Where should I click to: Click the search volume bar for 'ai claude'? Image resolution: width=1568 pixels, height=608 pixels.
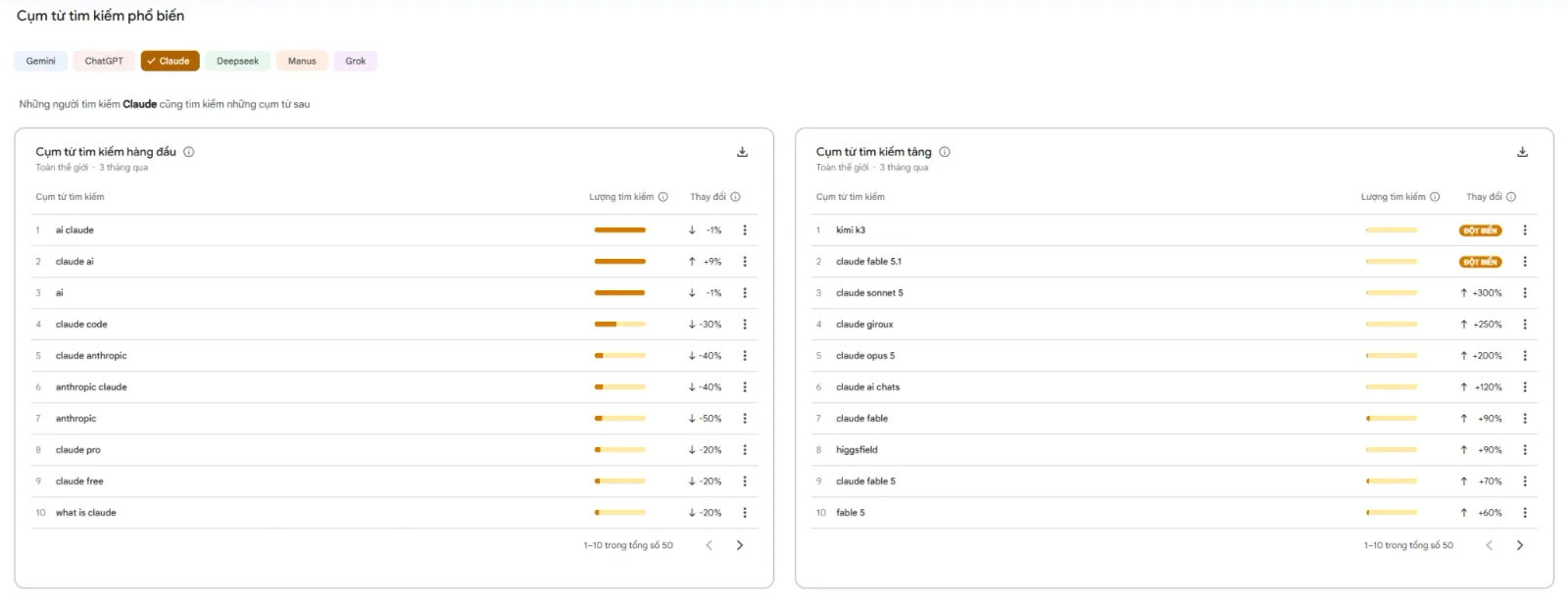pyautogui.click(x=619, y=230)
